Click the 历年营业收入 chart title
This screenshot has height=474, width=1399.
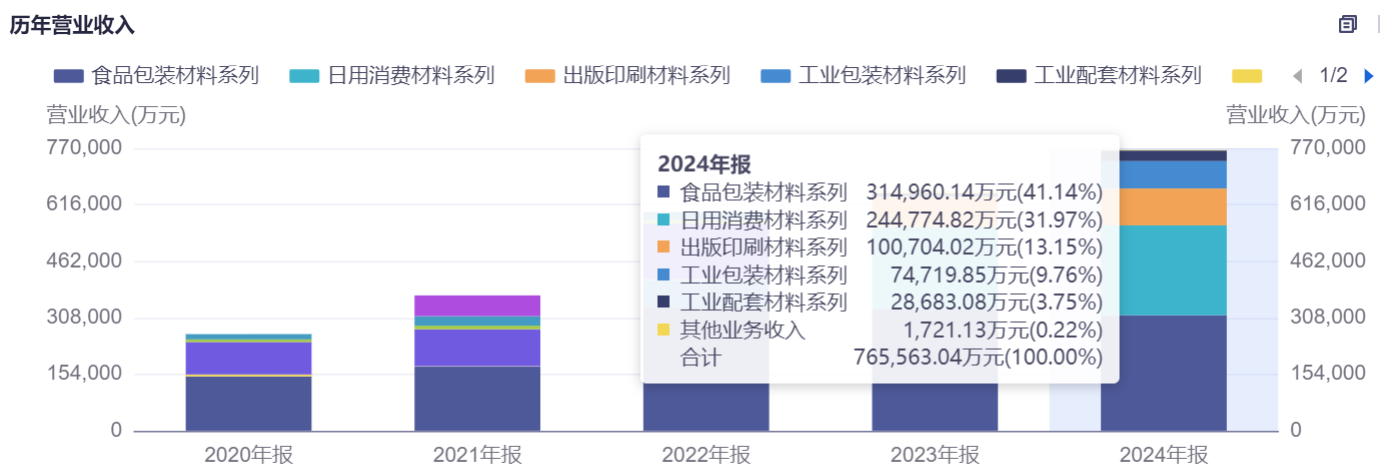coord(72,25)
